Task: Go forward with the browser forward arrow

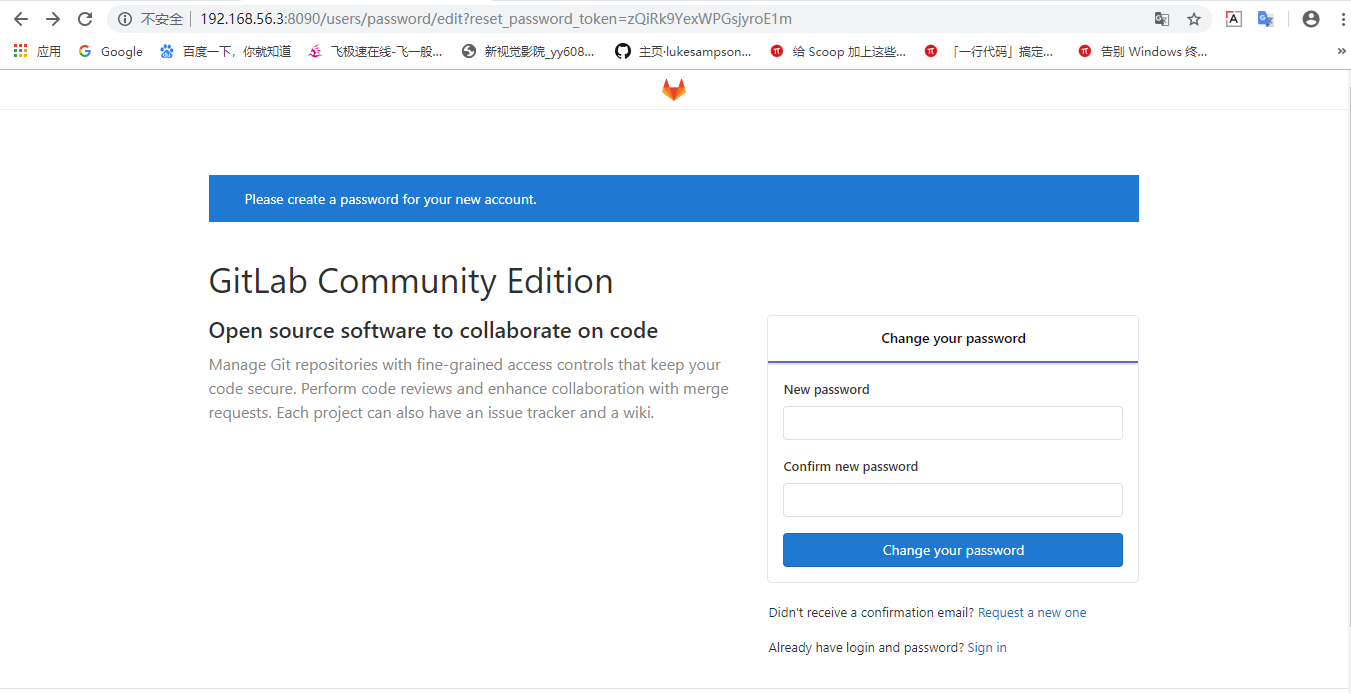Action: 53,19
